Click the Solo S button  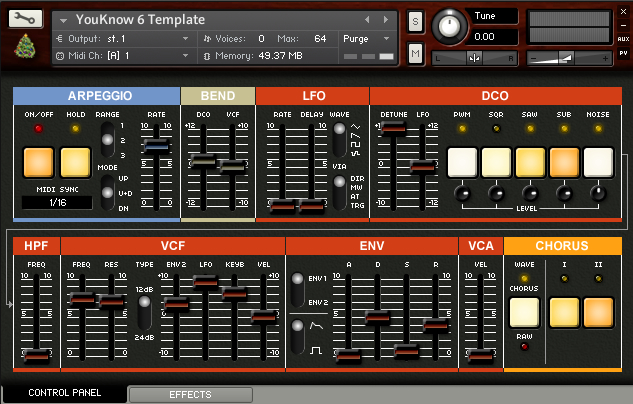point(415,22)
